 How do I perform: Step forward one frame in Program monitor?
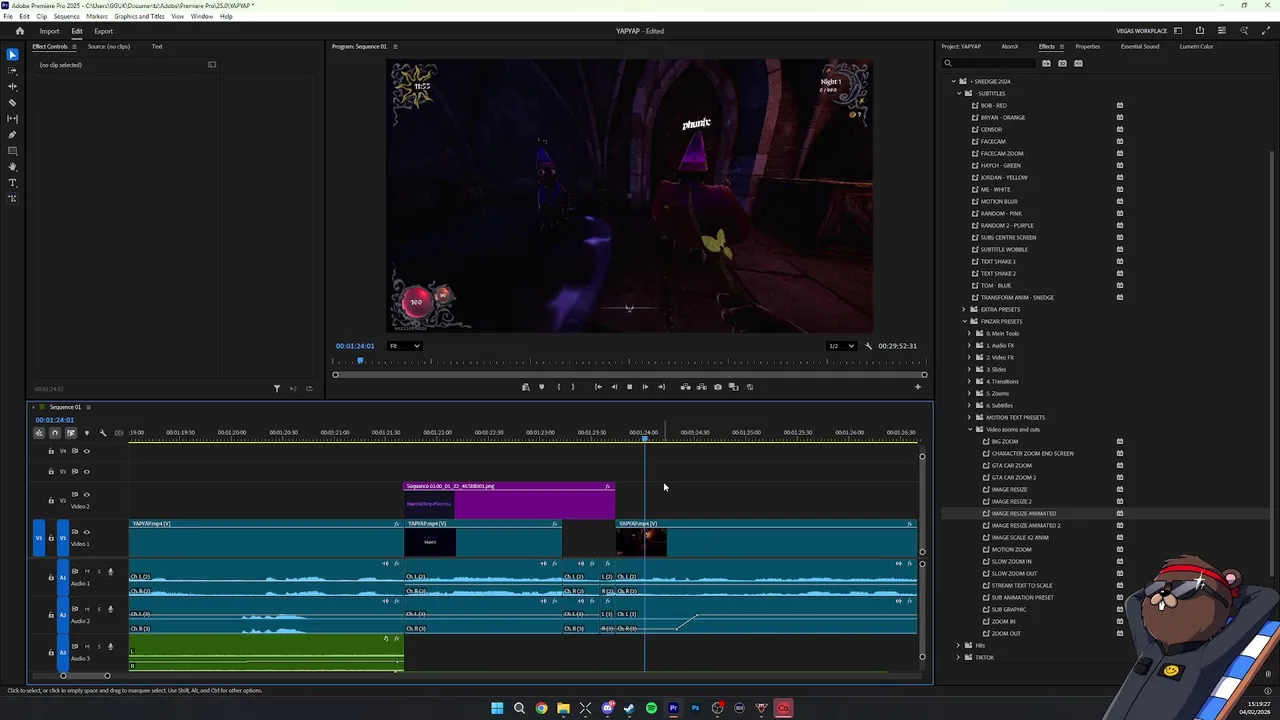tap(645, 387)
